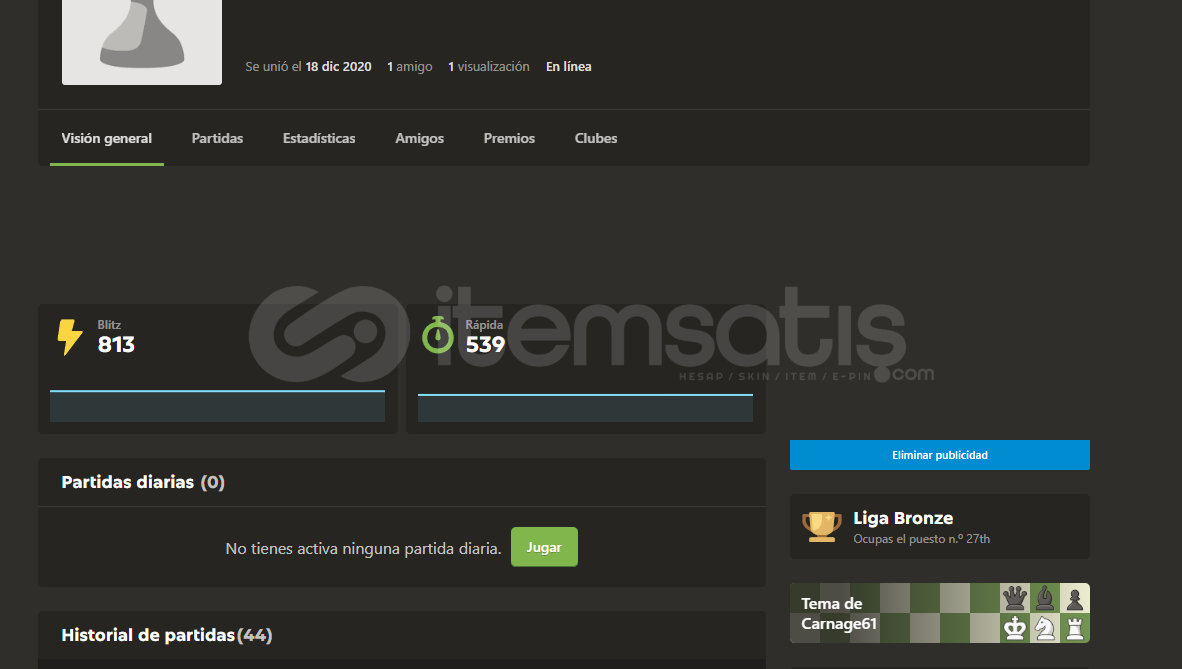Click the white knight piece icon
Viewport: 1182px width, 669px height.
pyautogui.click(x=1045, y=628)
